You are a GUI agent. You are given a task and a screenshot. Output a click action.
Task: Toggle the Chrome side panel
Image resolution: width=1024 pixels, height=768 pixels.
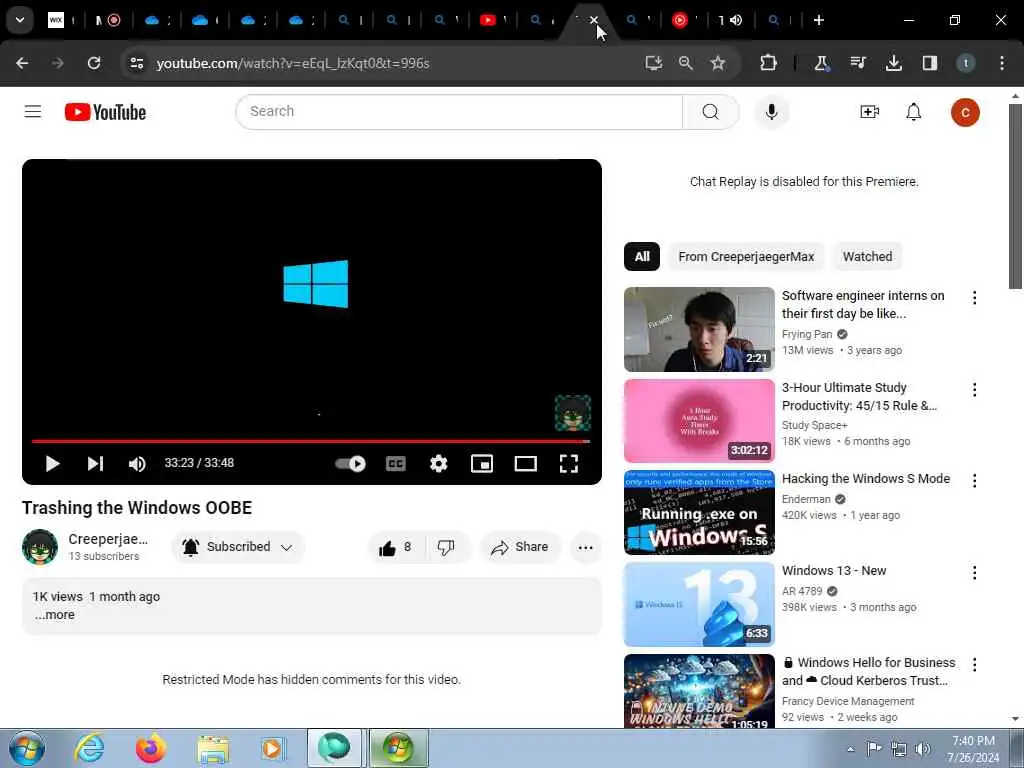point(929,63)
